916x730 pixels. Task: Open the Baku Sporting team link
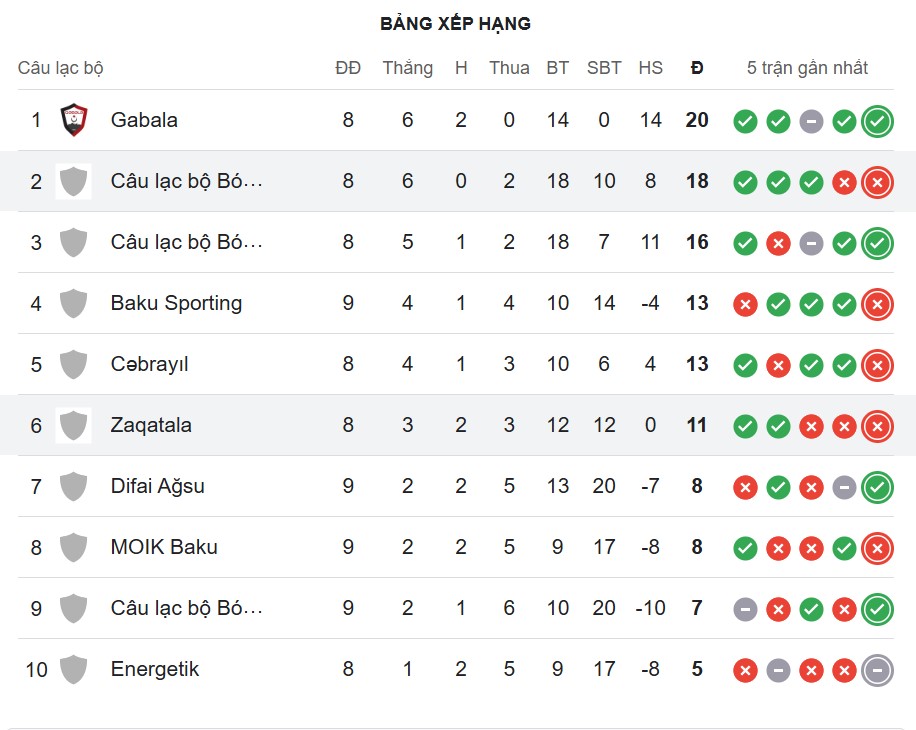[176, 303]
